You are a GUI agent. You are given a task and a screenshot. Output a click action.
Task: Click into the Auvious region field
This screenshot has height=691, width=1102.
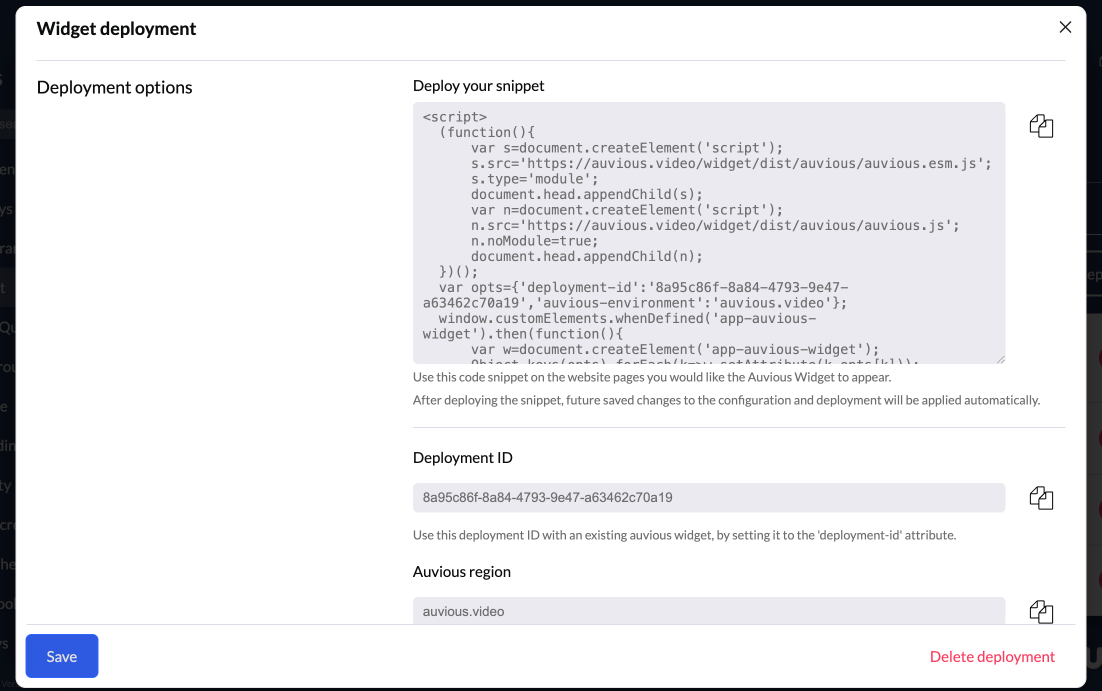[x=708, y=611]
